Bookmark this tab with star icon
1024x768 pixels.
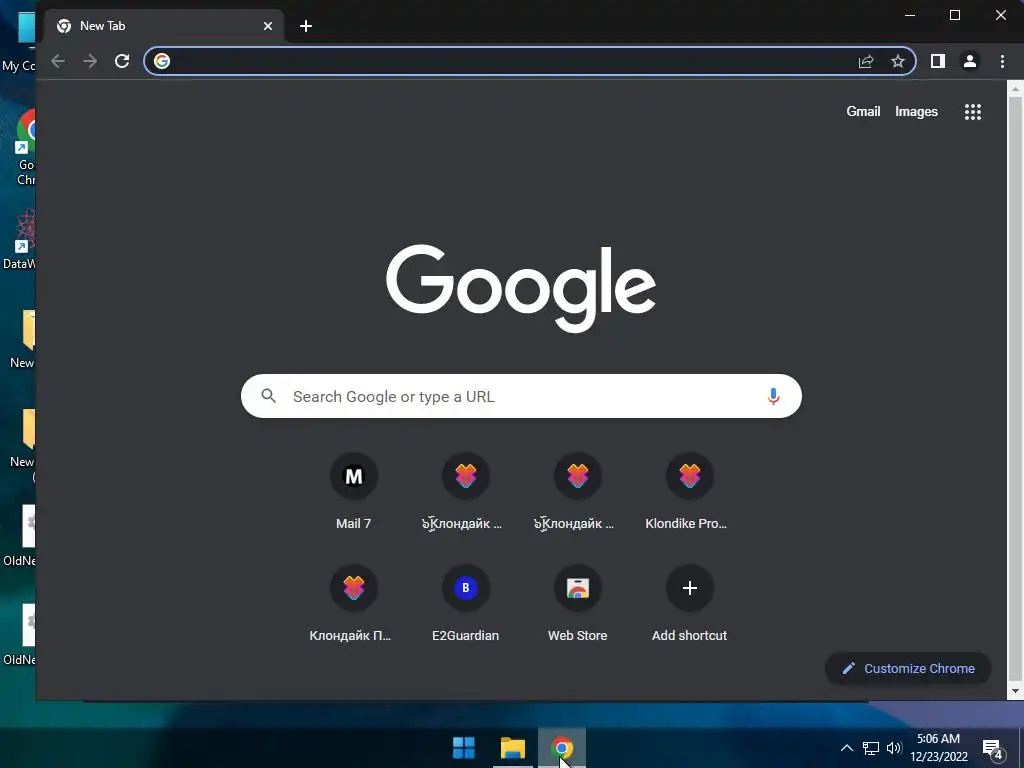pos(898,61)
